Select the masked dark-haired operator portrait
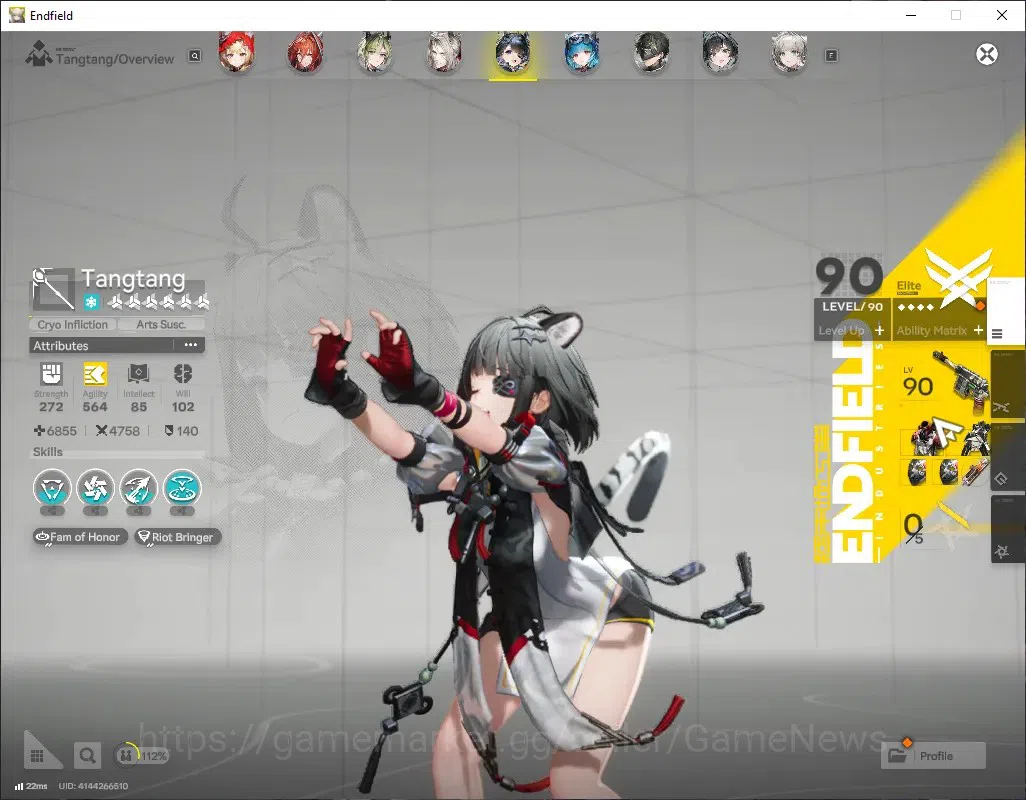Viewport: 1026px width, 800px height. pos(651,52)
